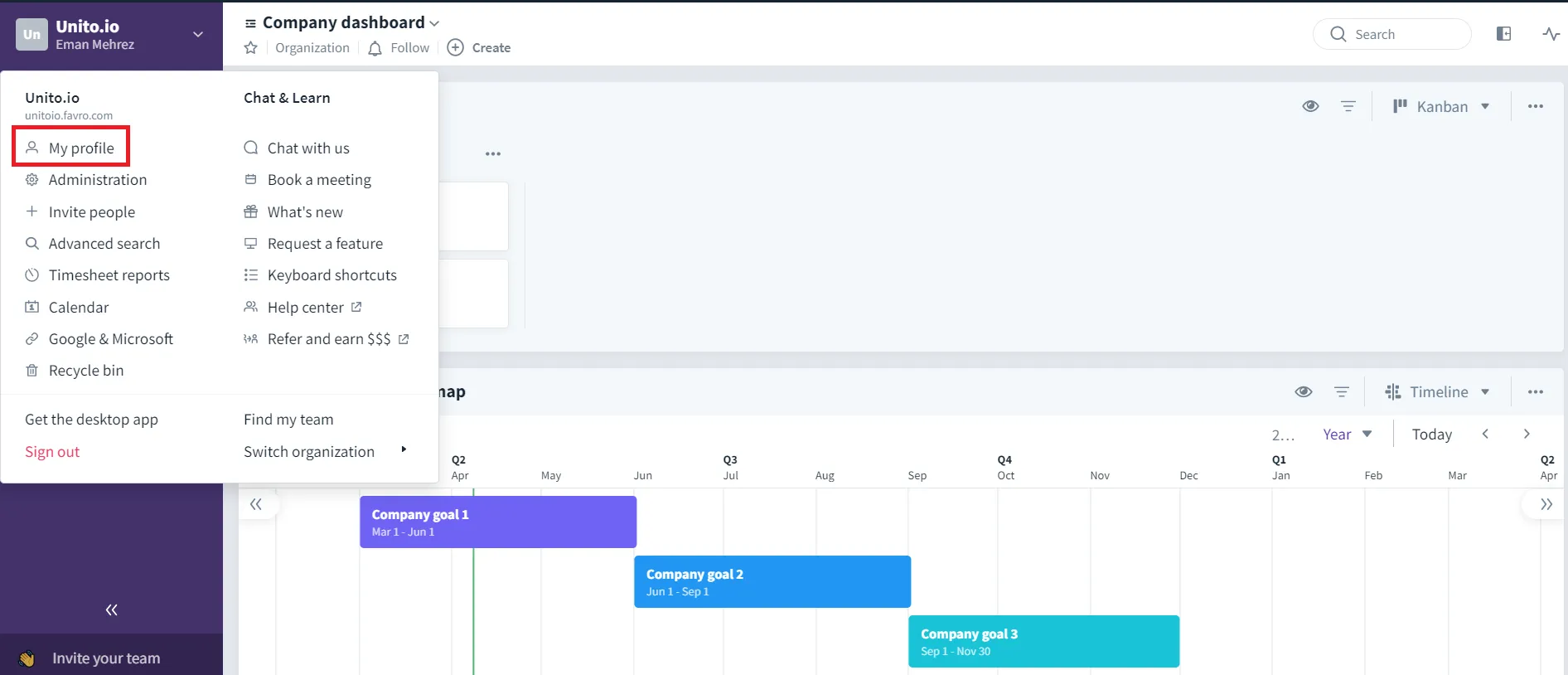Open filter for the Timeline widget

point(1342,391)
